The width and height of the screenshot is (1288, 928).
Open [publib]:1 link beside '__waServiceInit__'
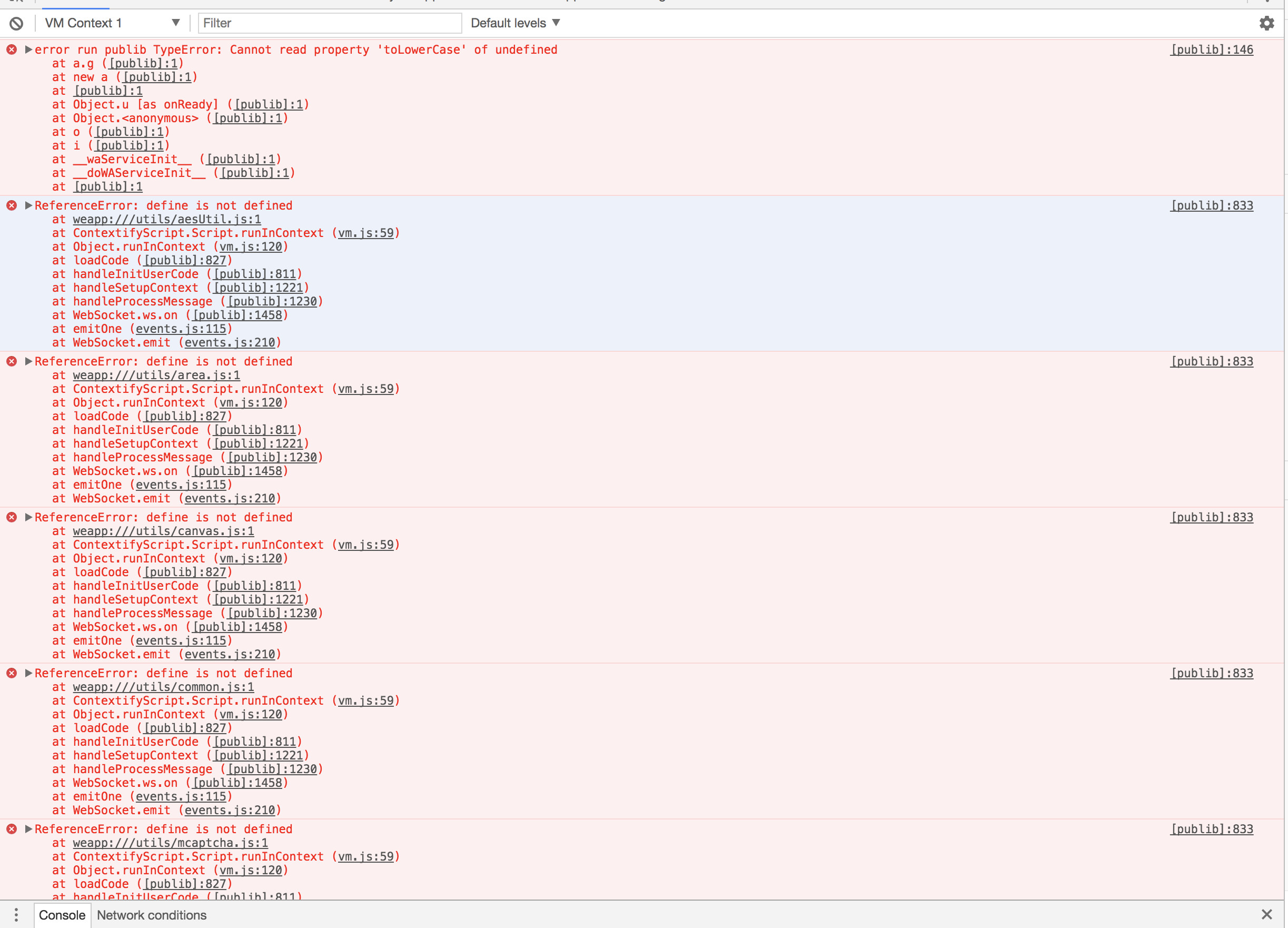click(241, 160)
